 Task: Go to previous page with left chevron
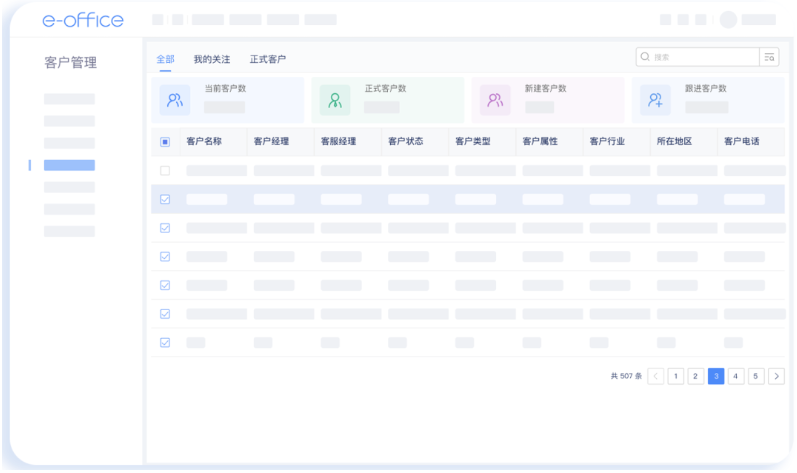pos(655,376)
